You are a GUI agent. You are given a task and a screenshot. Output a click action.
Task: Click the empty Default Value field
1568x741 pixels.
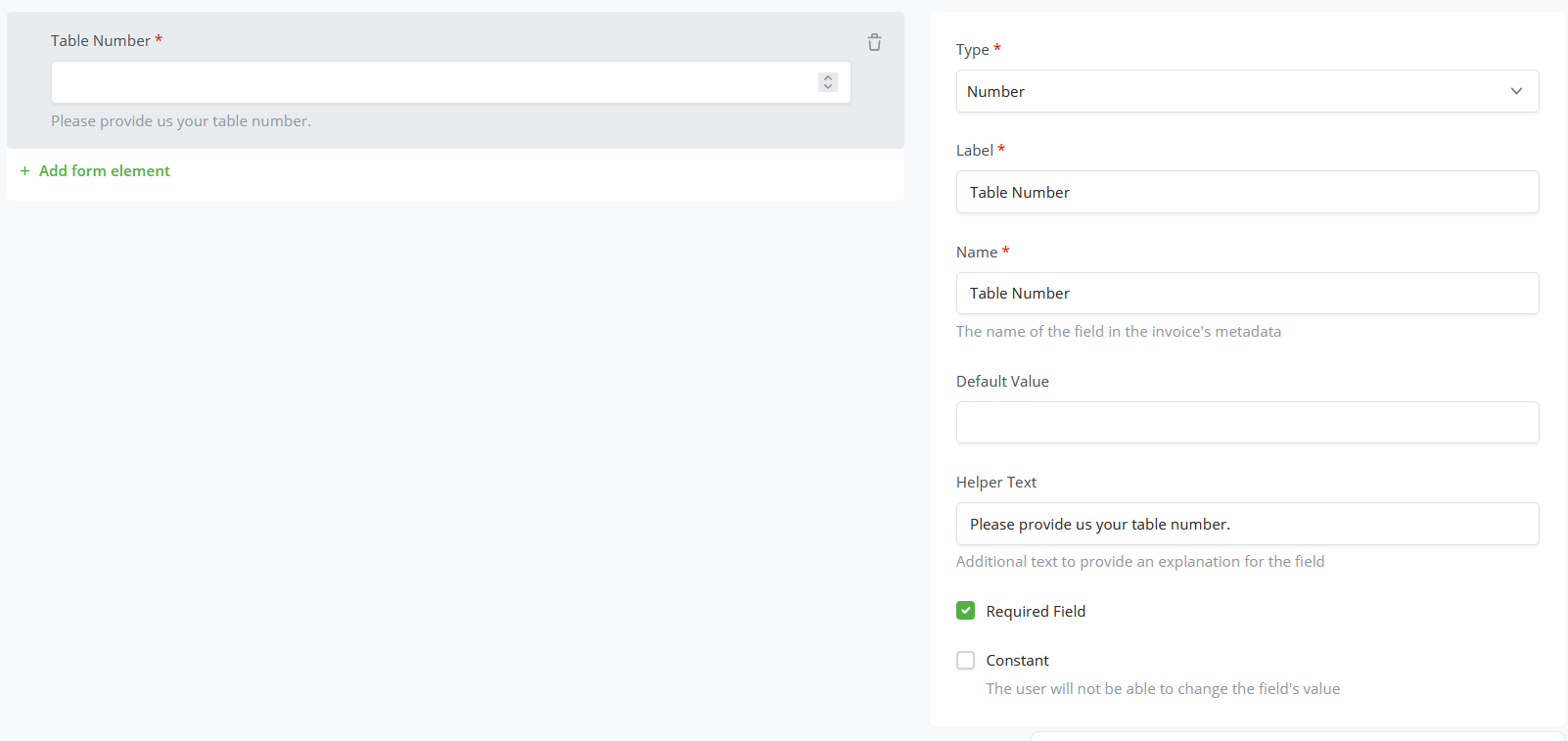point(1247,422)
